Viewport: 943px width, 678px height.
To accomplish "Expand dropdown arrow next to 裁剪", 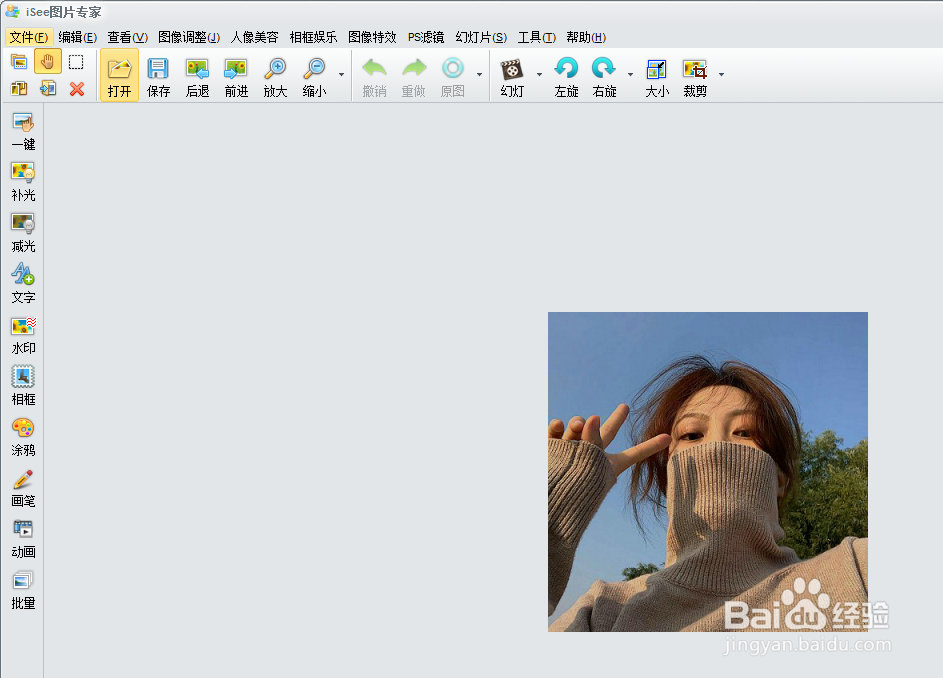I will tap(721, 75).
